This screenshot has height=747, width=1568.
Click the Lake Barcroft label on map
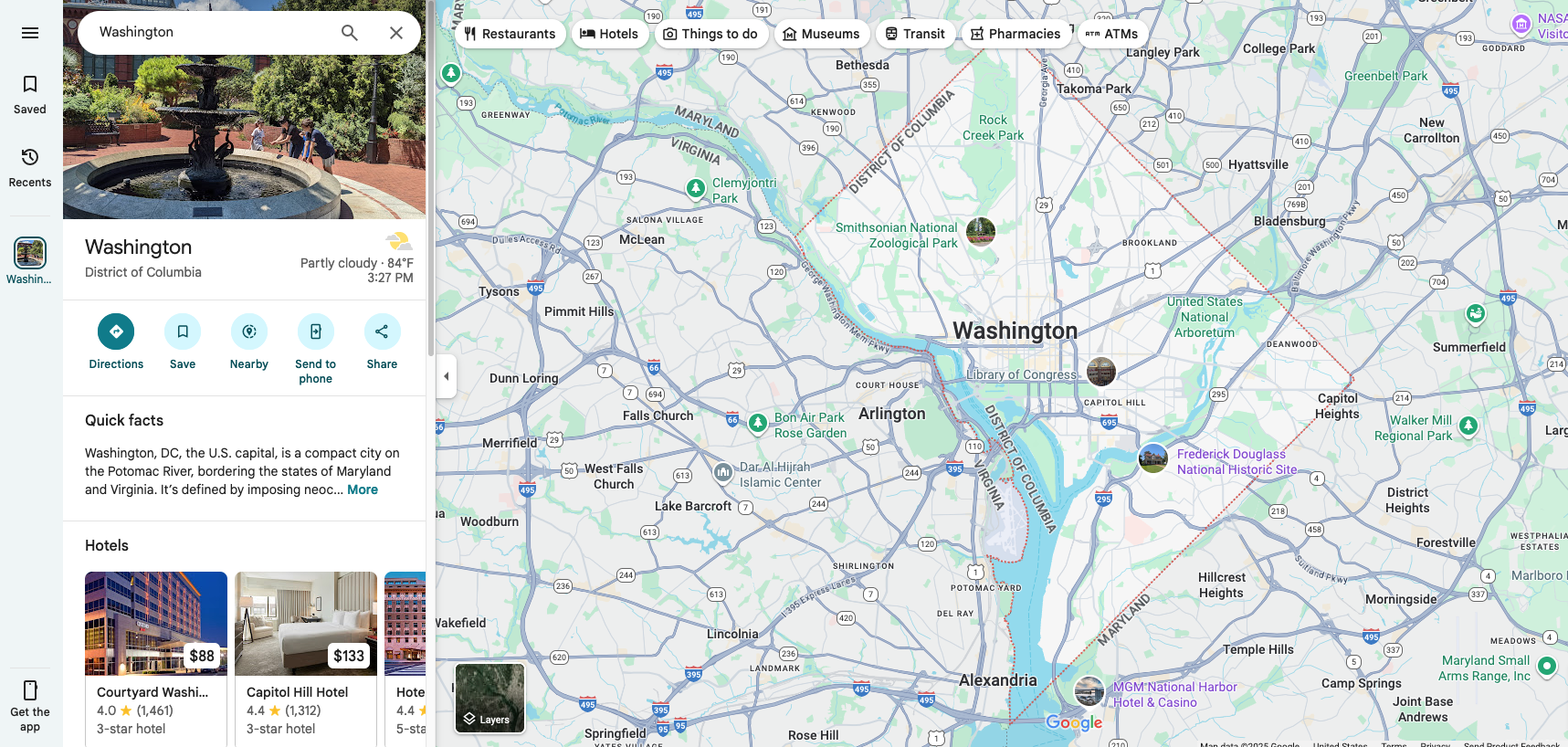[x=693, y=506]
